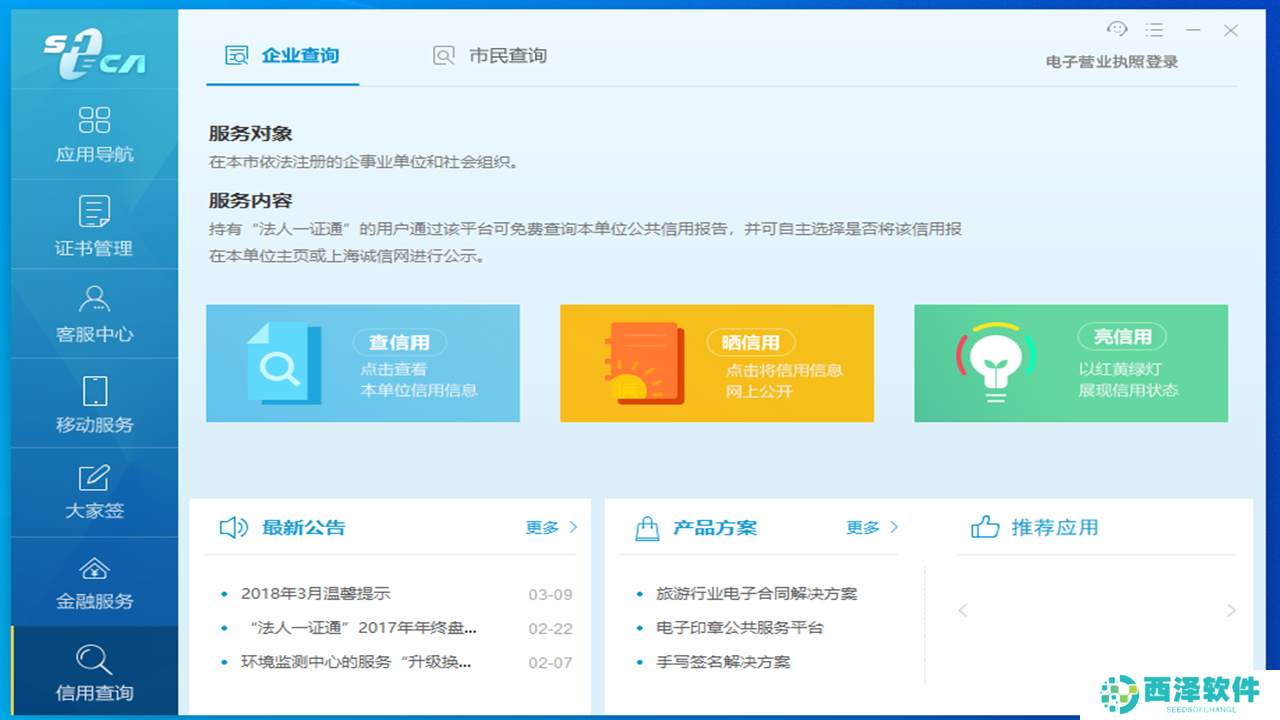Image resolution: width=1280 pixels, height=720 pixels.
Task: Switch to the 市民查询 tab
Action: (x=490, y=56)
